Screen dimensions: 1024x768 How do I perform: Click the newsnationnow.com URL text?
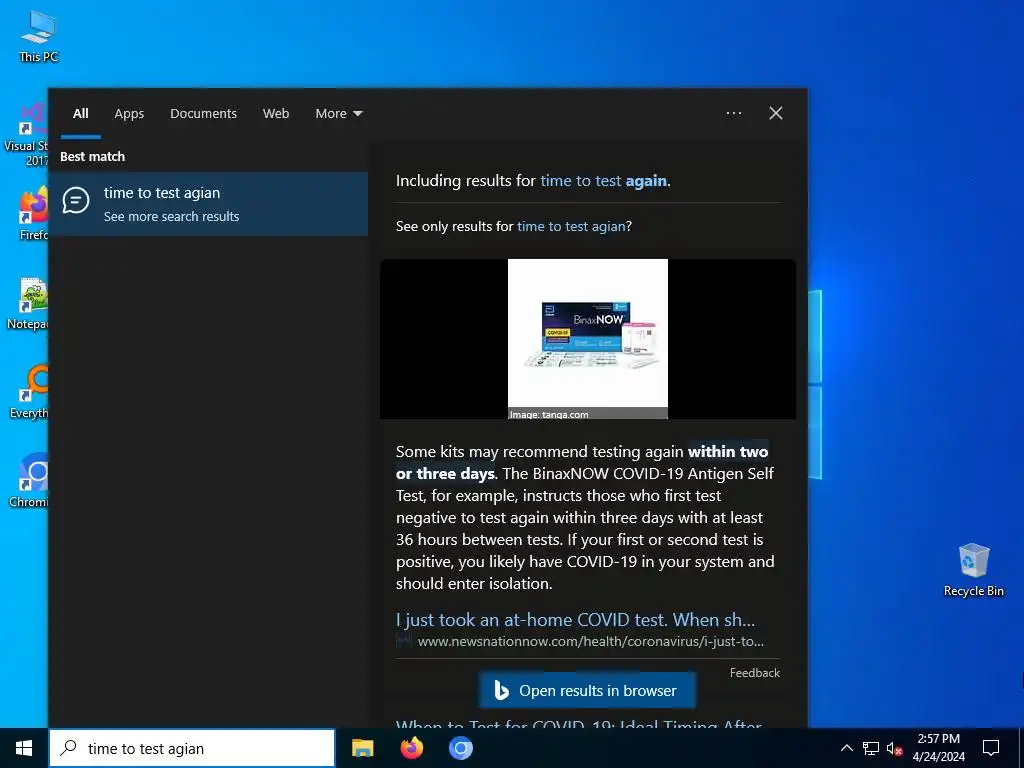590,641
